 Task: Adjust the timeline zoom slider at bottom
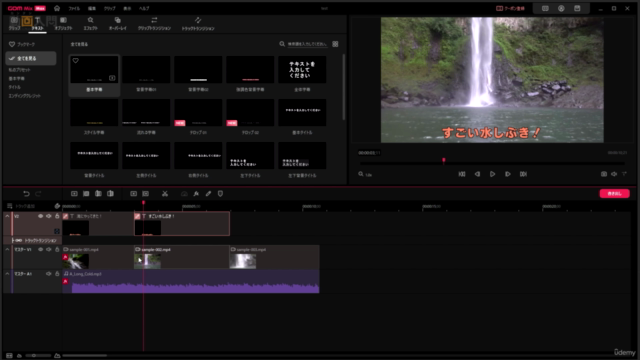[34, 356]
